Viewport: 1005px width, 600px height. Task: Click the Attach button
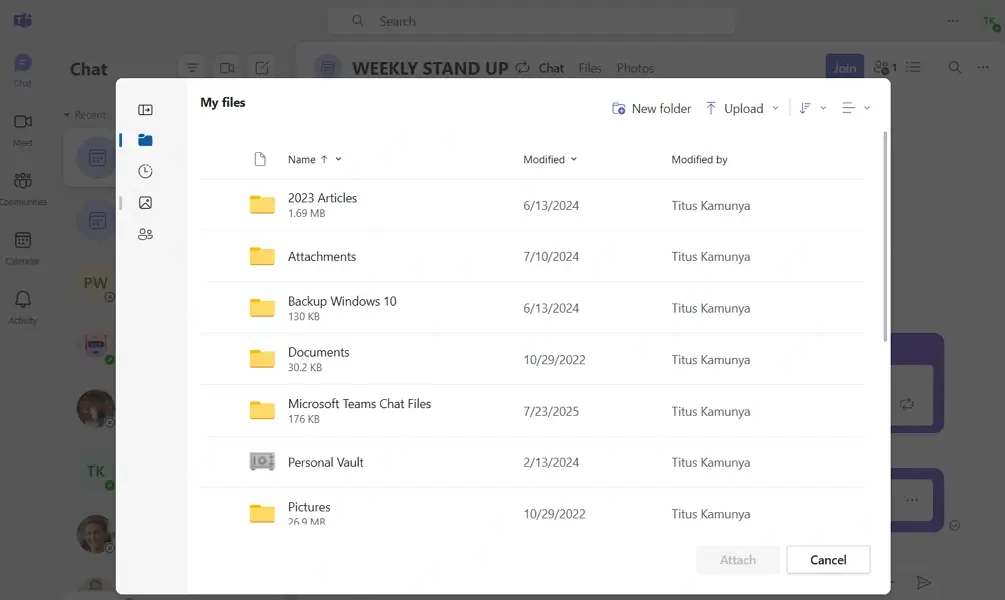tap(738, 560)
